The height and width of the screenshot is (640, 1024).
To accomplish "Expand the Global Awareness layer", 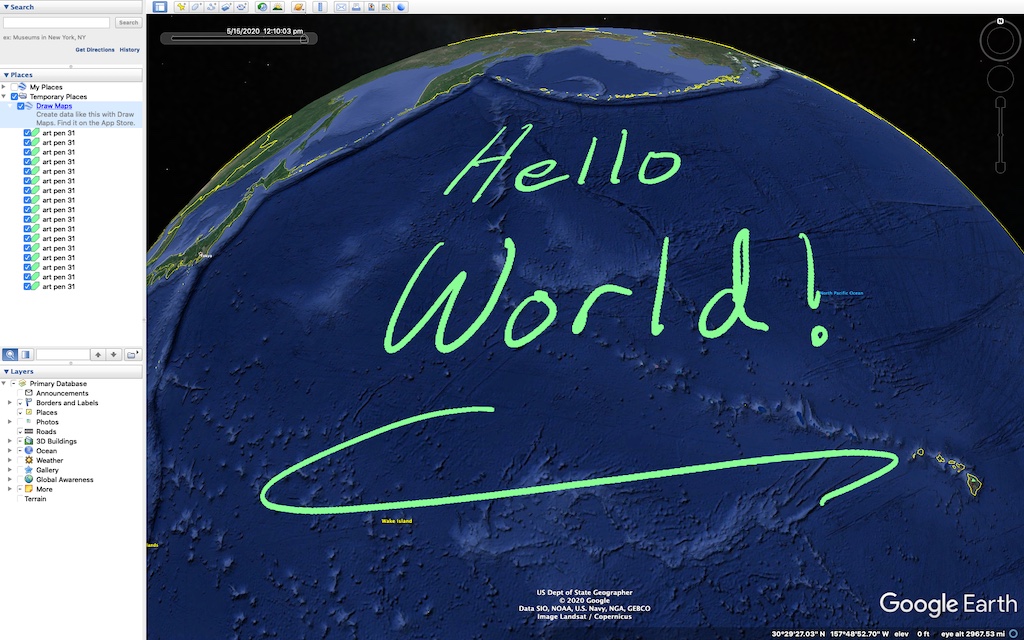I will [10, 479].
